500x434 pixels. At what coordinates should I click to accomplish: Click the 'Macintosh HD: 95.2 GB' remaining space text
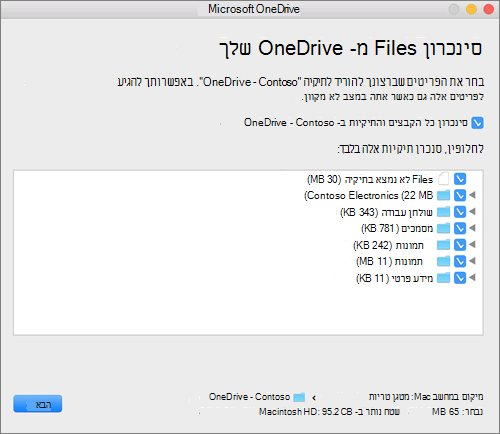[x=329, y=412]
